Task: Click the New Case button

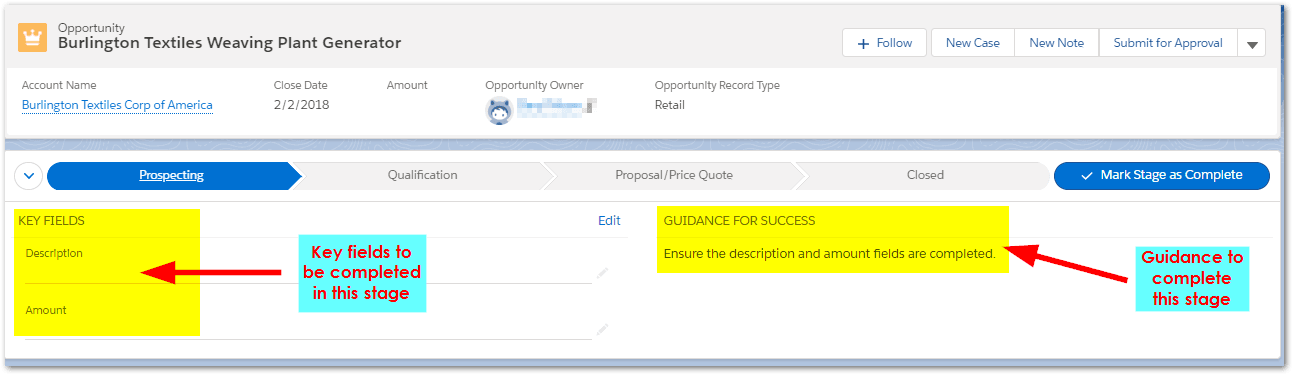Action: (973, 43)
